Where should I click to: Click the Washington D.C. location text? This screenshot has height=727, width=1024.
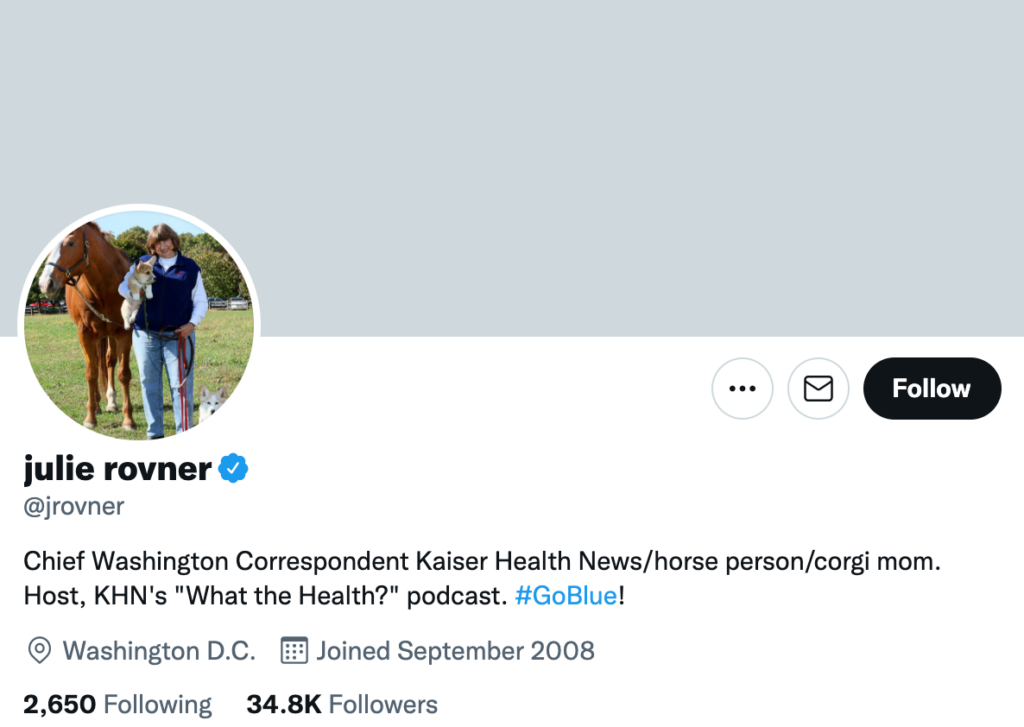pos(159,651)
